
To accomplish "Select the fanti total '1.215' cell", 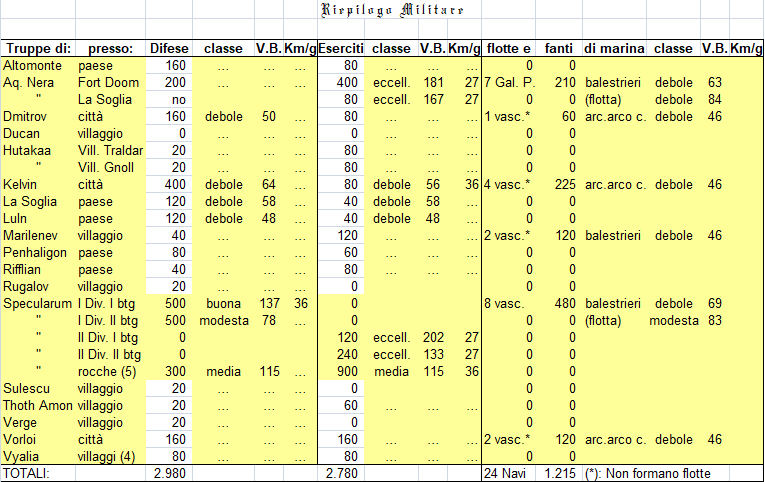I will (560, 473).
